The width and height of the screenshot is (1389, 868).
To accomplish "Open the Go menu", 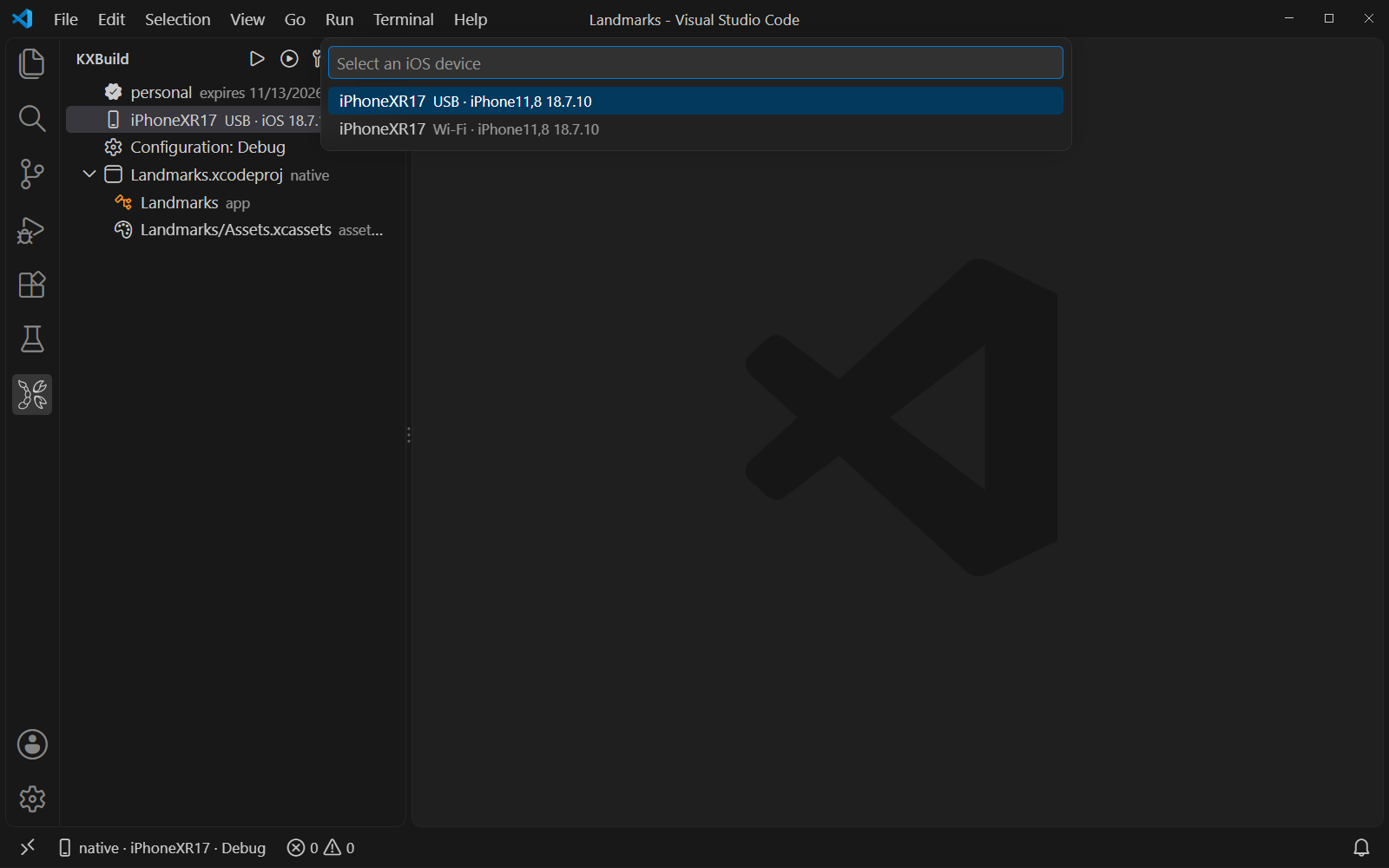I will tap(295, 19).
